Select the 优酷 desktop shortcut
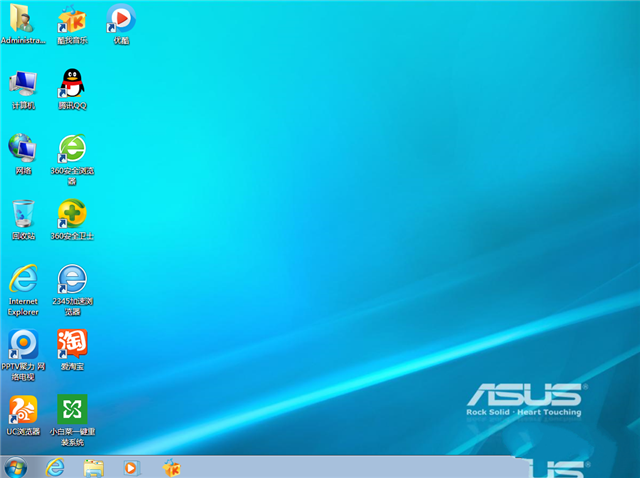The height and width of the screenshot is (478, 640). [x=121, y=20]
